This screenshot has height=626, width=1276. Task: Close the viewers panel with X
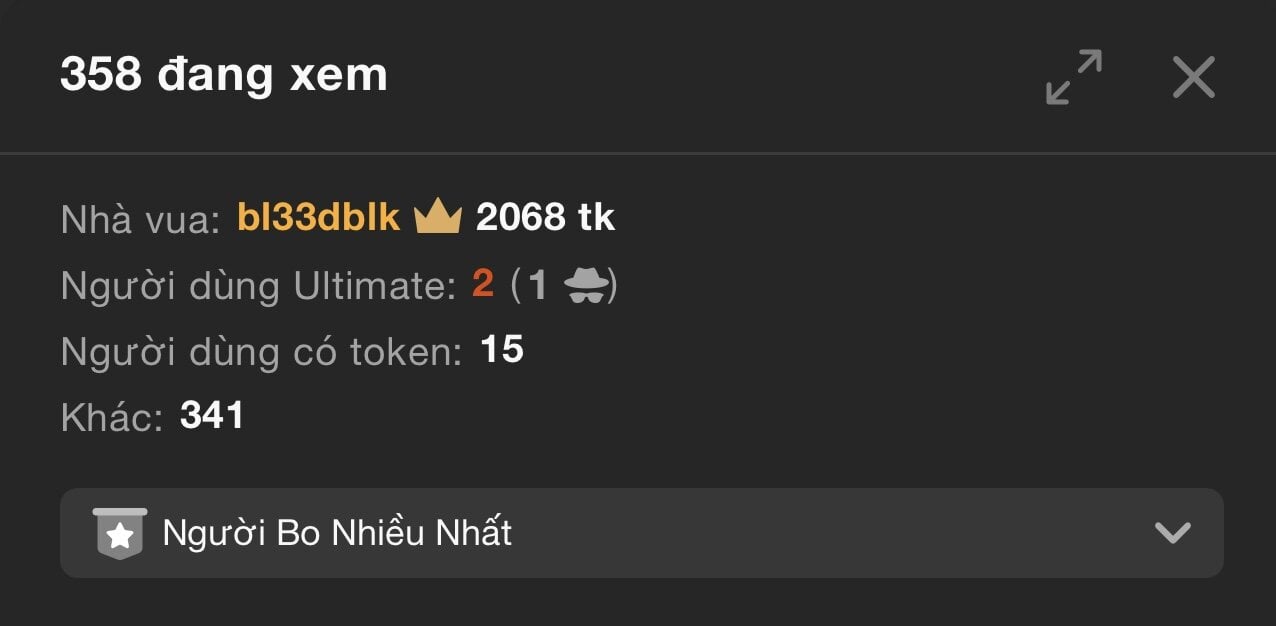pos(1193,77)
